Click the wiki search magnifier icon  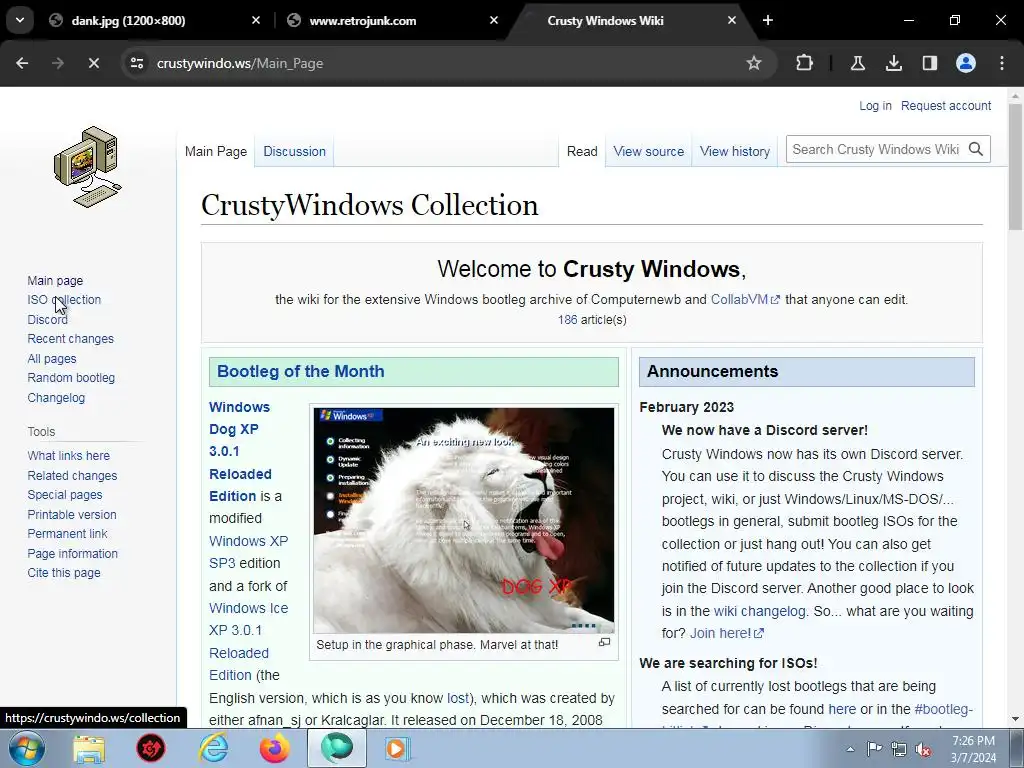pos(976,150)
